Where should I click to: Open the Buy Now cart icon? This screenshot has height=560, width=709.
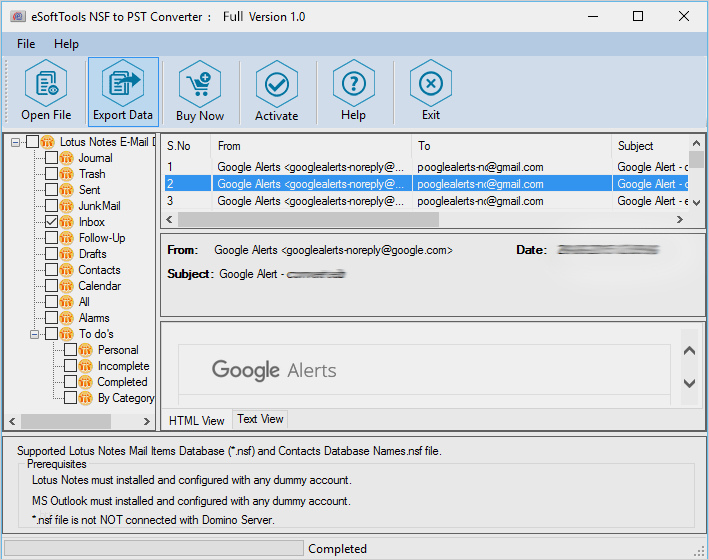pos(200,85)
